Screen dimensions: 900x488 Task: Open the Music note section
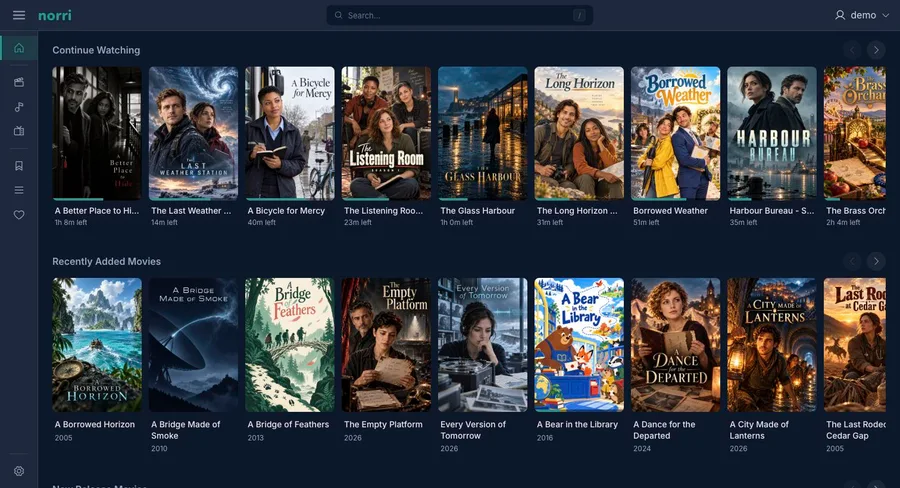pos(19,107)
